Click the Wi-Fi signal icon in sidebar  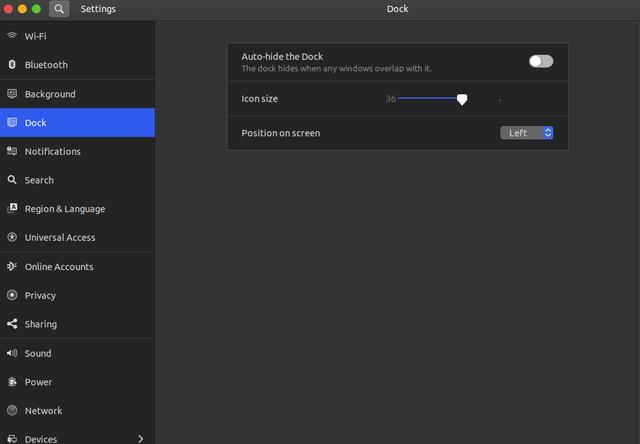pyautogui.click(x=12, y=36)
